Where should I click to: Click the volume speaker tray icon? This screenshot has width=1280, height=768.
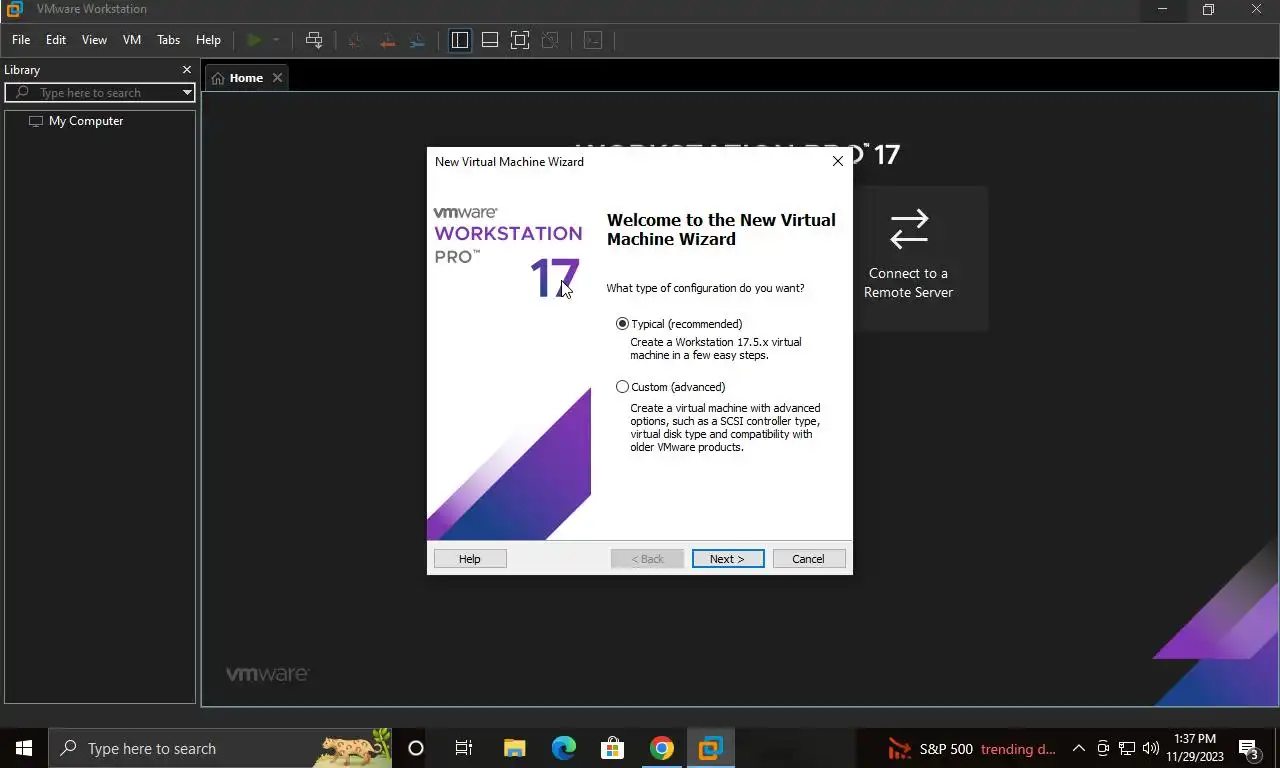coord(1151,748)
